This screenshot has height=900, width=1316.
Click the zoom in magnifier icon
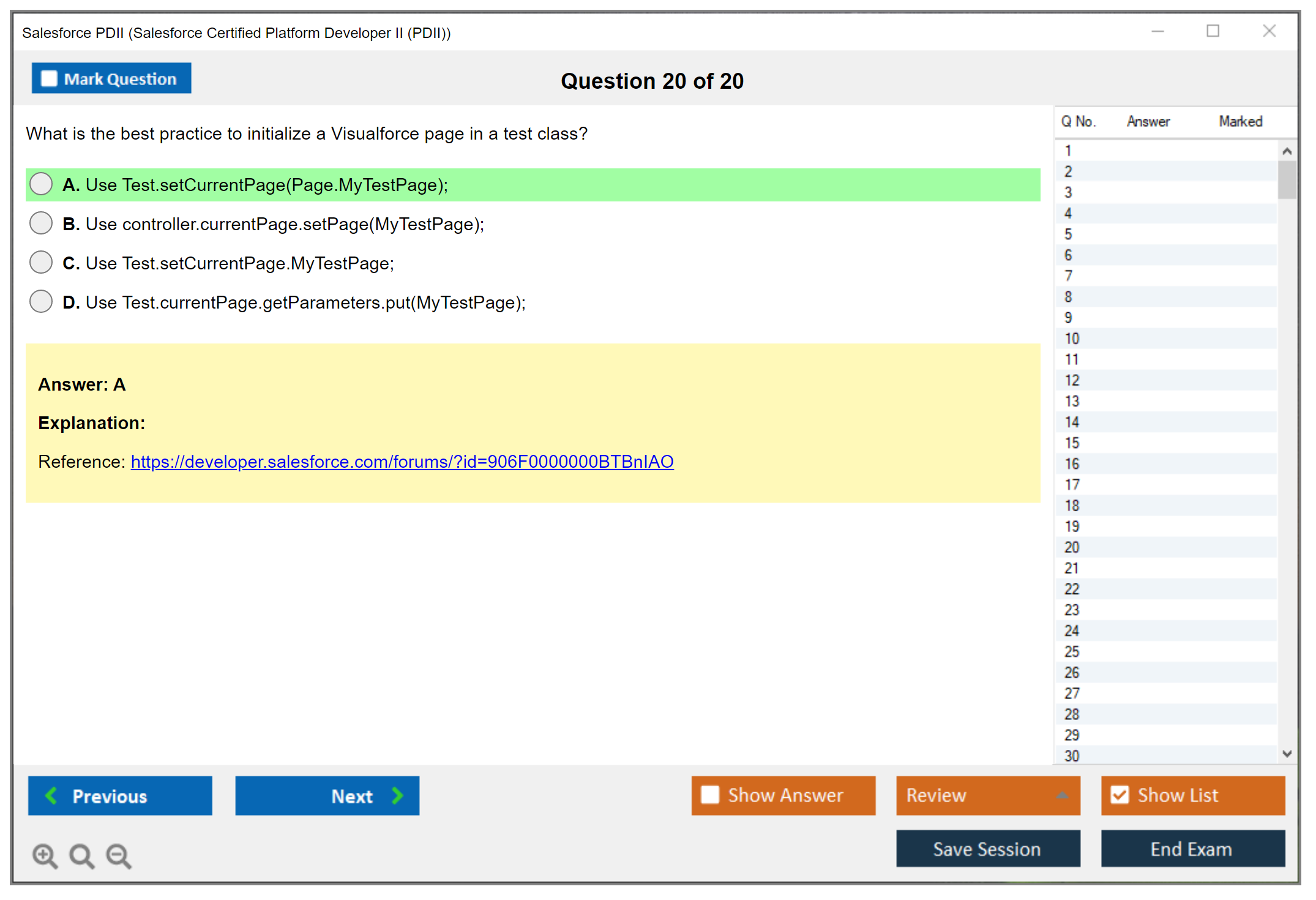45,855
